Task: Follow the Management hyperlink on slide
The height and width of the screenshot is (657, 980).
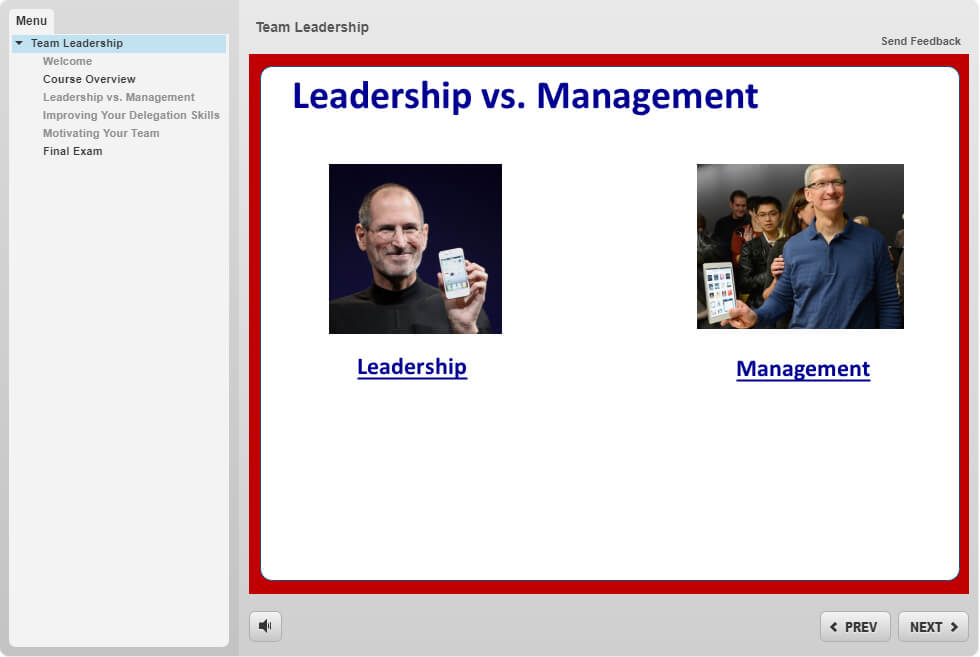Action: (803, 369)
